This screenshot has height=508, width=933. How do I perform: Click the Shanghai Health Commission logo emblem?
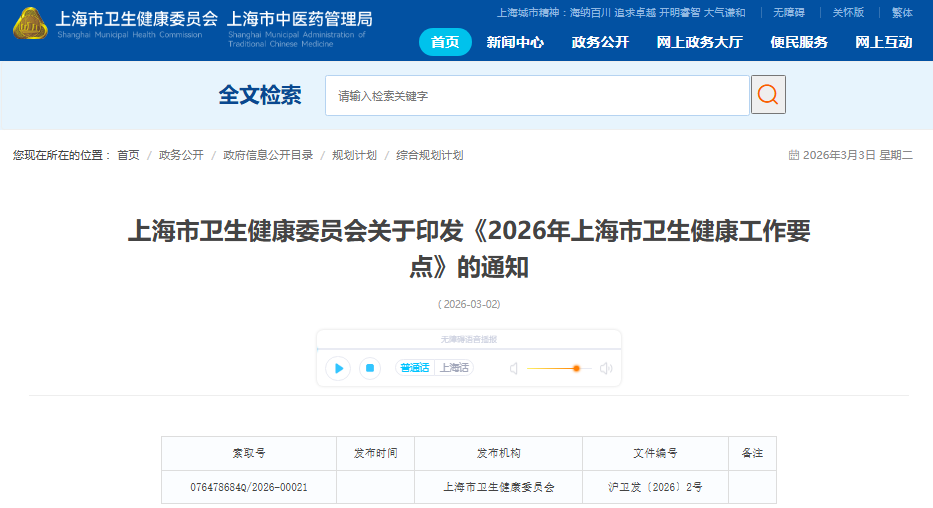[30, 24]
